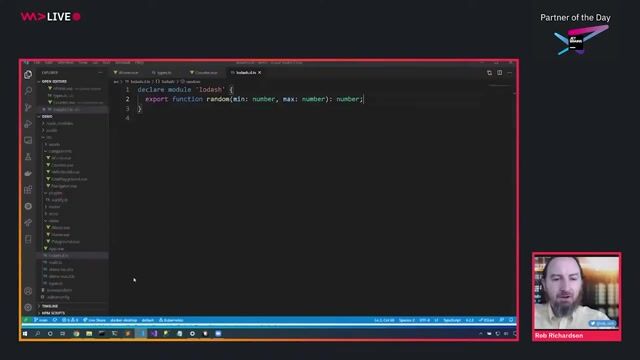Collapse the src folder
The height and width of the screenshot is (360, 640).
point(49,137)
